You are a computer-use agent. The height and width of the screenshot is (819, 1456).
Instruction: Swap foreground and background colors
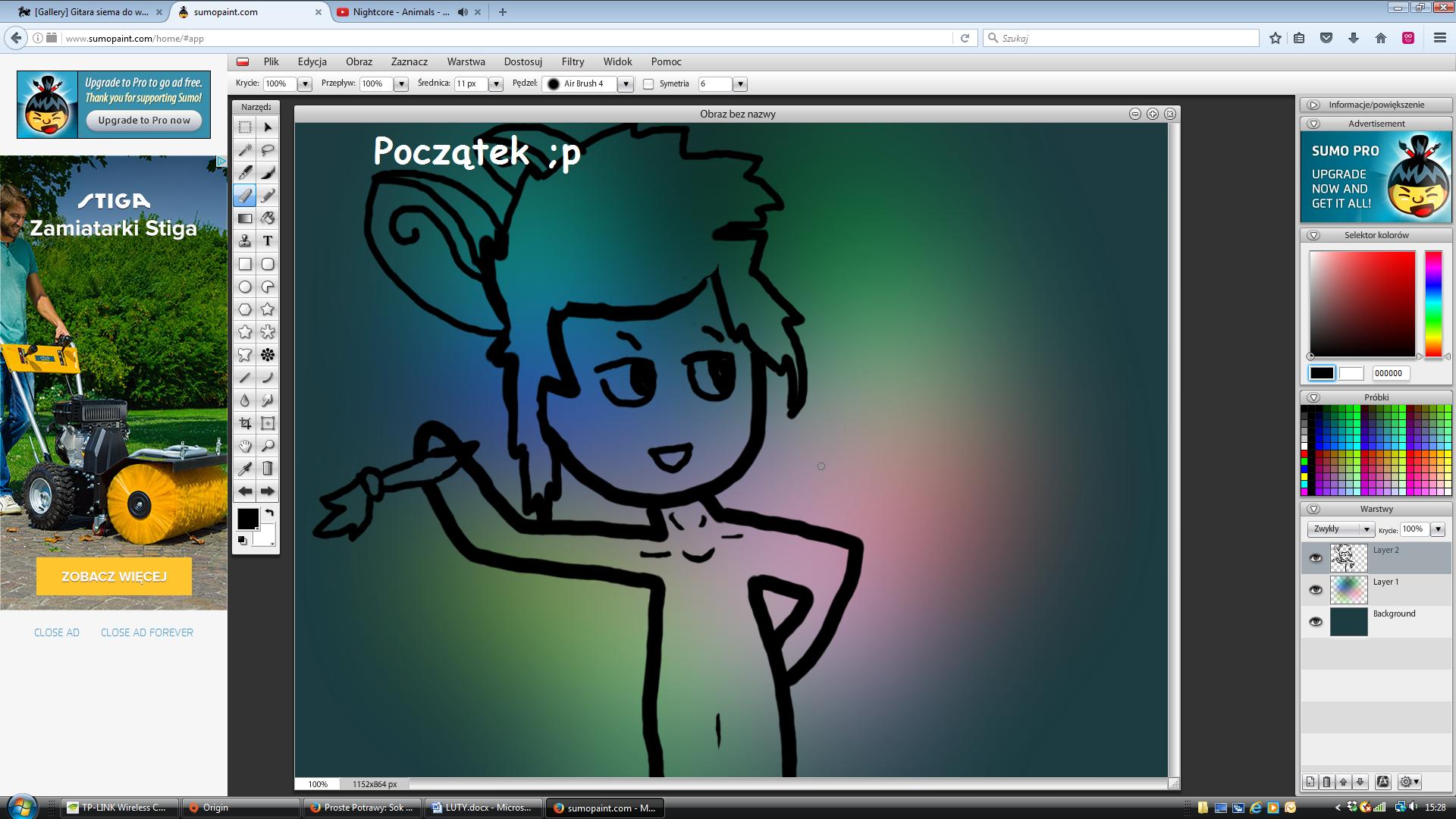[x=269, y=513]
